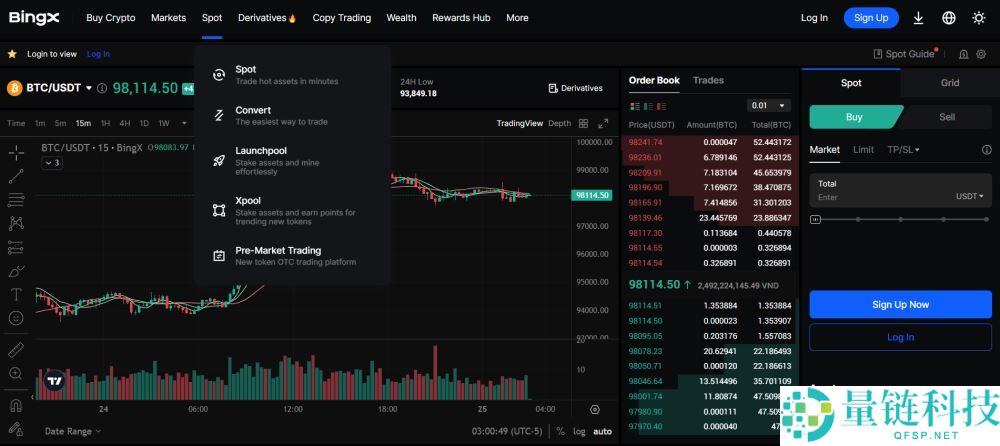Click the download app icon in header

pos(919,18)
